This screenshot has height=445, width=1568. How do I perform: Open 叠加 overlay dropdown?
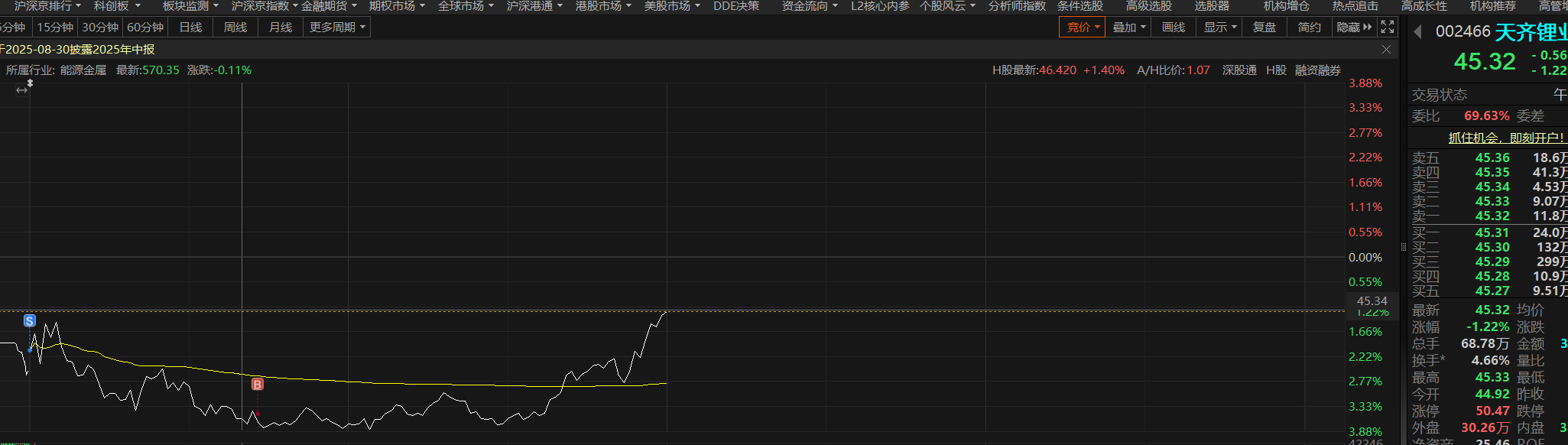tap(1128, 27)
